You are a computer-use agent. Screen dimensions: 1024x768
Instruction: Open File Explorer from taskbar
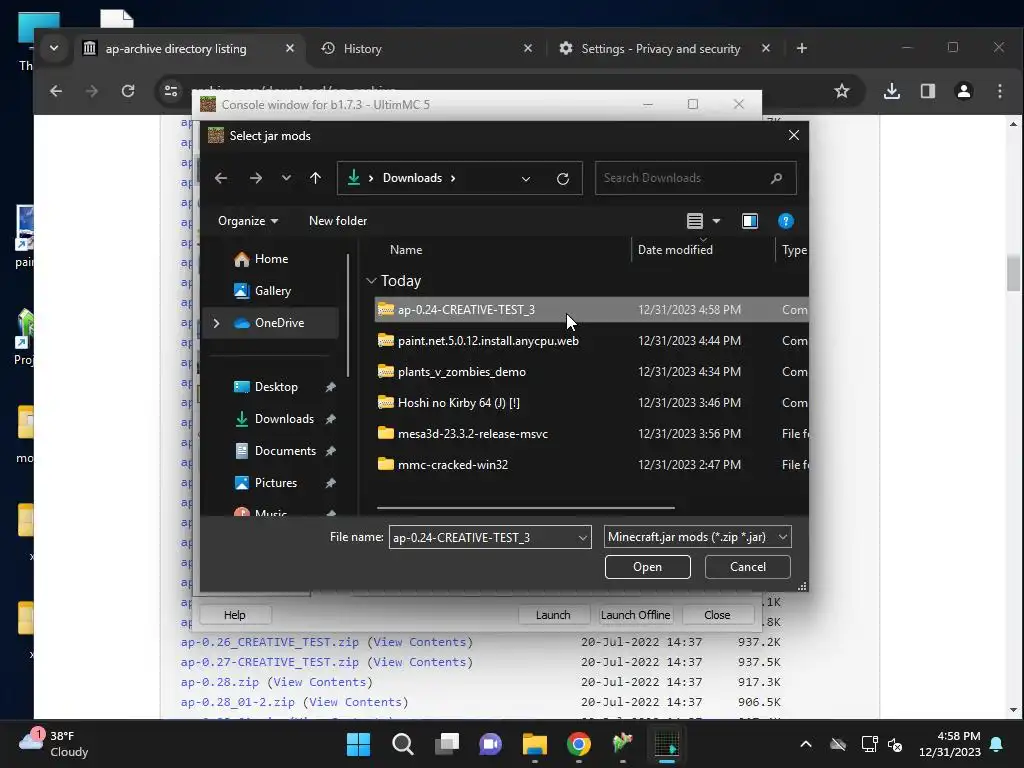(534, 744)
